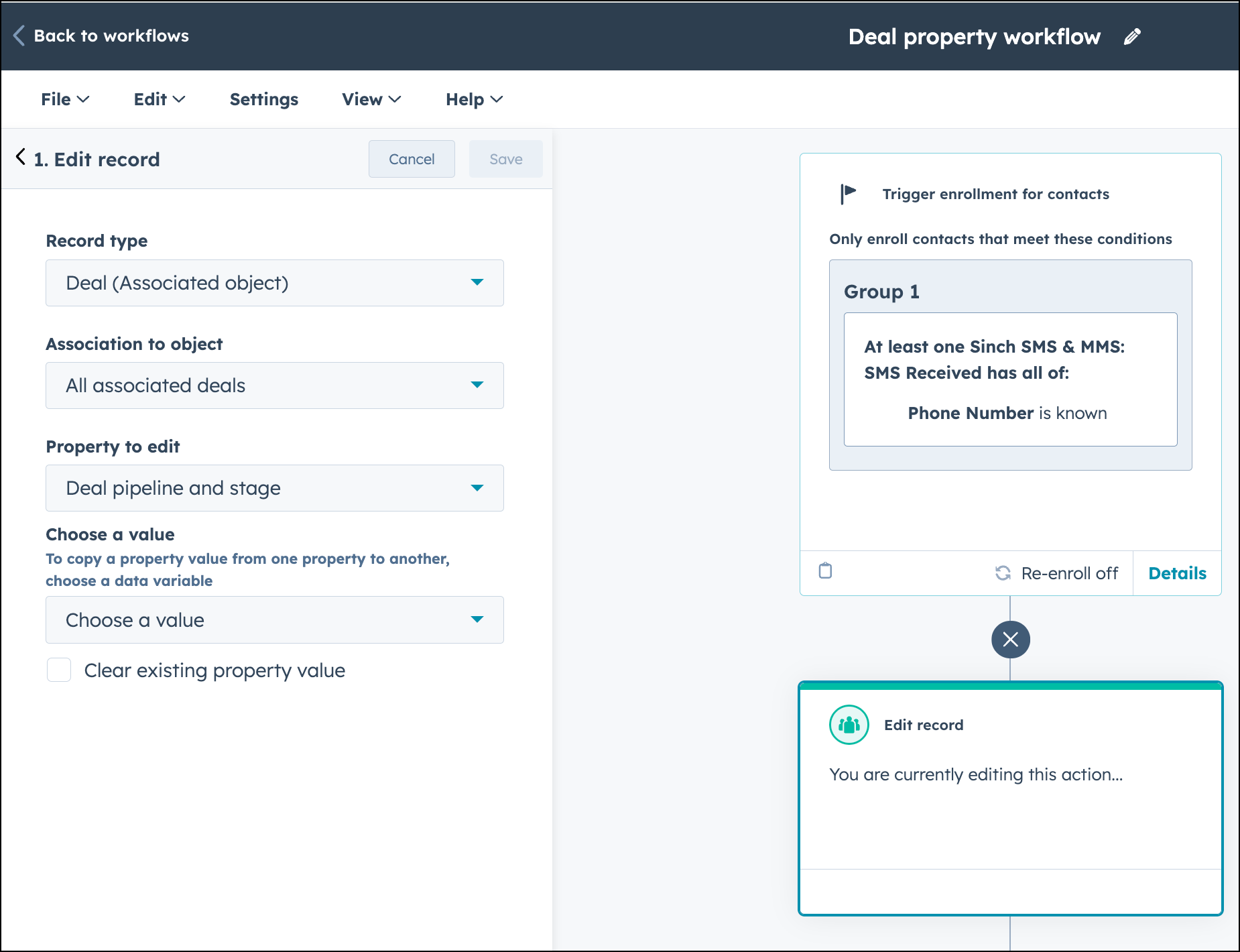Click the re-enroll refresh icon

1003,573
